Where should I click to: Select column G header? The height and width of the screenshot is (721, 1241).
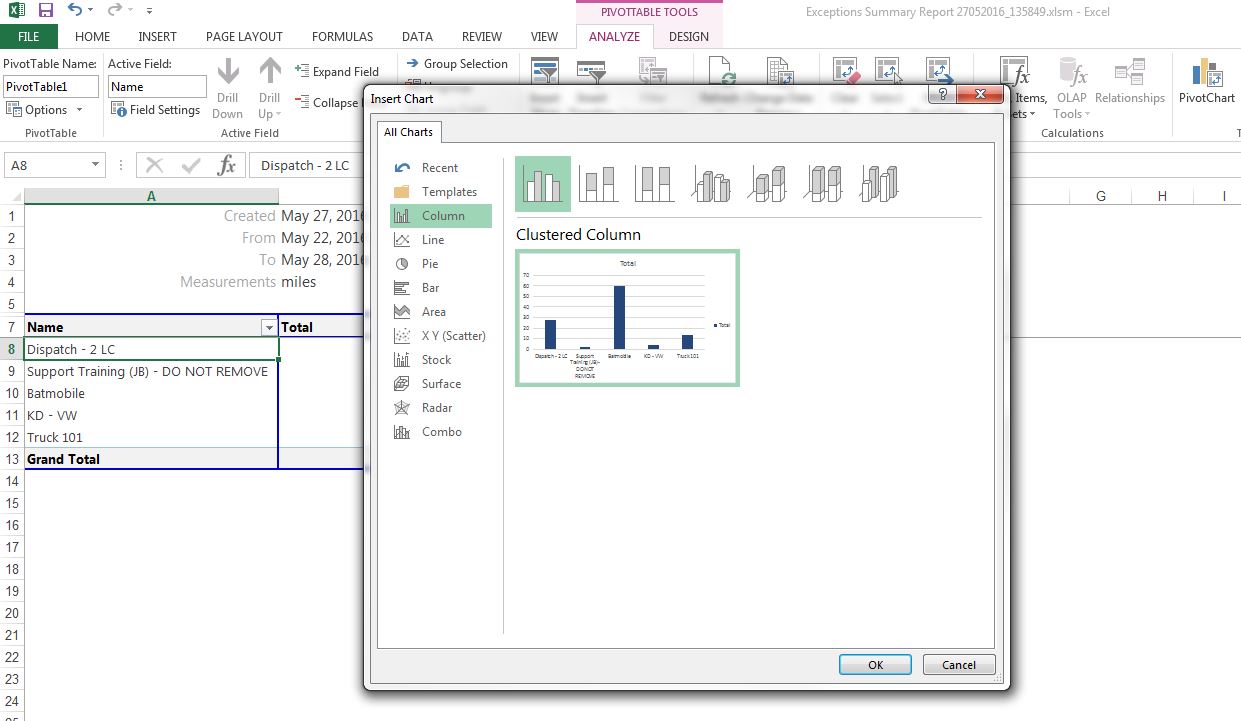pyautogui.click(x=1101, y=196)
